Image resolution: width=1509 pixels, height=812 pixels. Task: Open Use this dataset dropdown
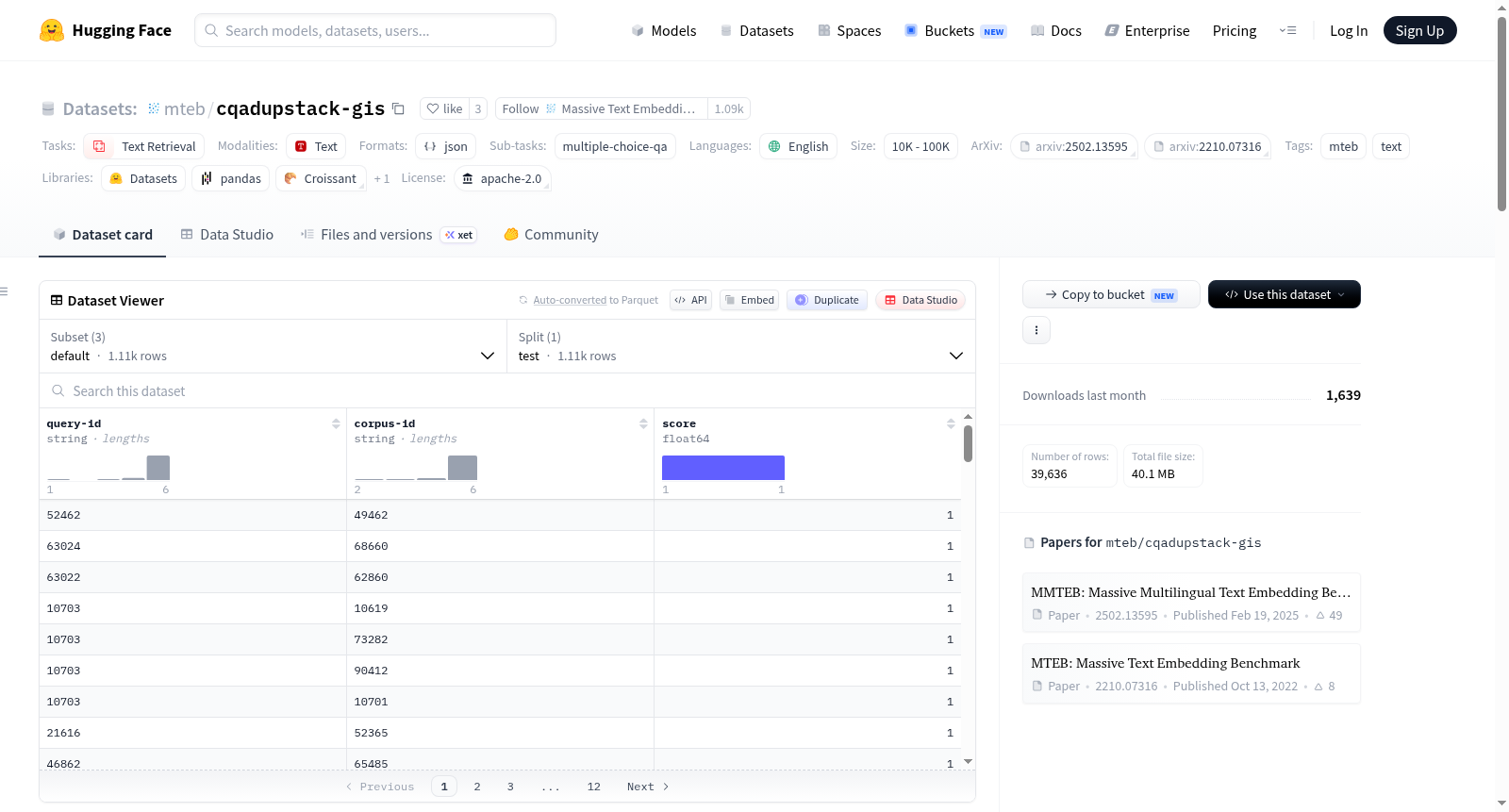click(x=1285, y=294)
